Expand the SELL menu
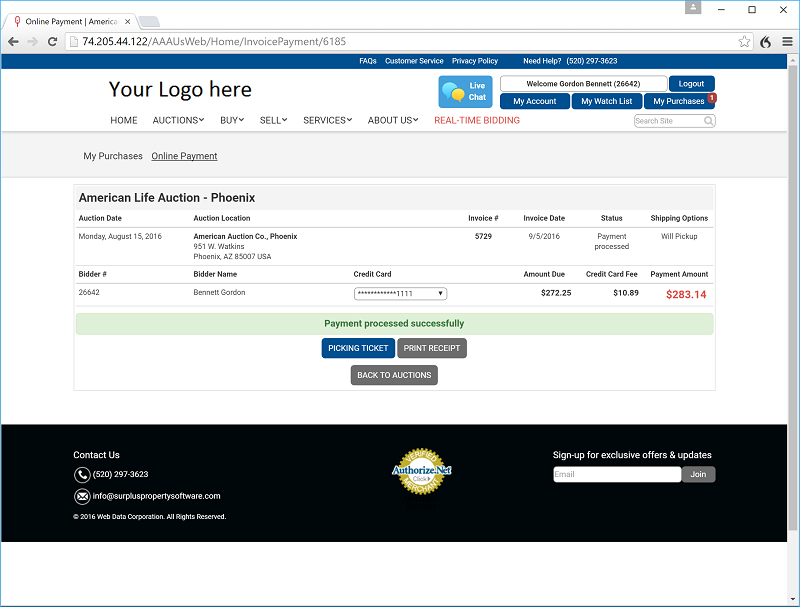Viewport: 800px width, 607px height. tap(273, 120)
